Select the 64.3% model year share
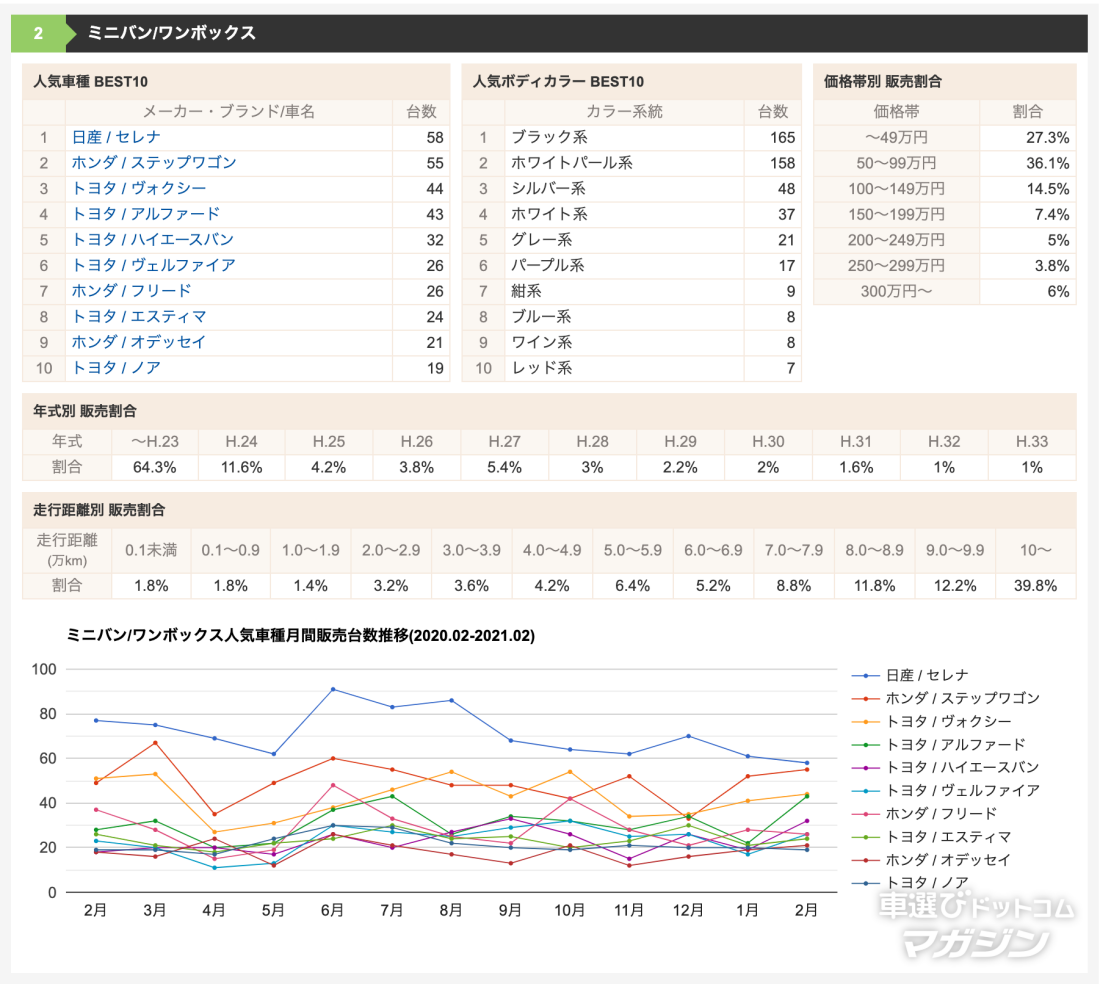The height and width of the screenshot is (984, 1100). [x=154, y=467]
